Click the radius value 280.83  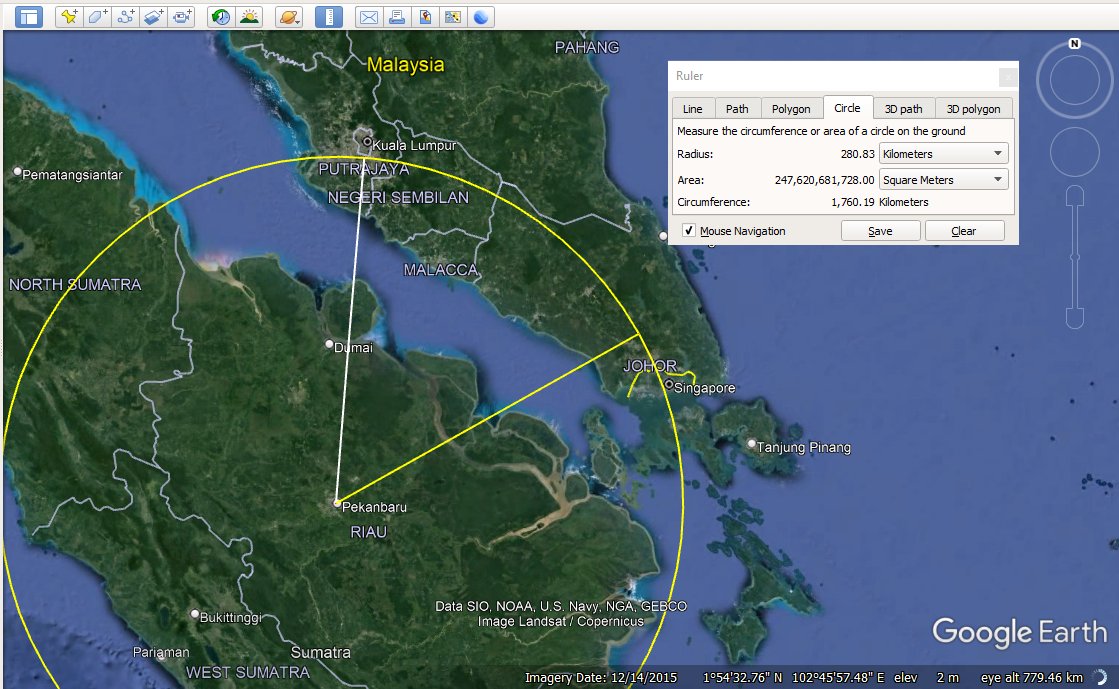pyautogui.click(x=857, y=154)
